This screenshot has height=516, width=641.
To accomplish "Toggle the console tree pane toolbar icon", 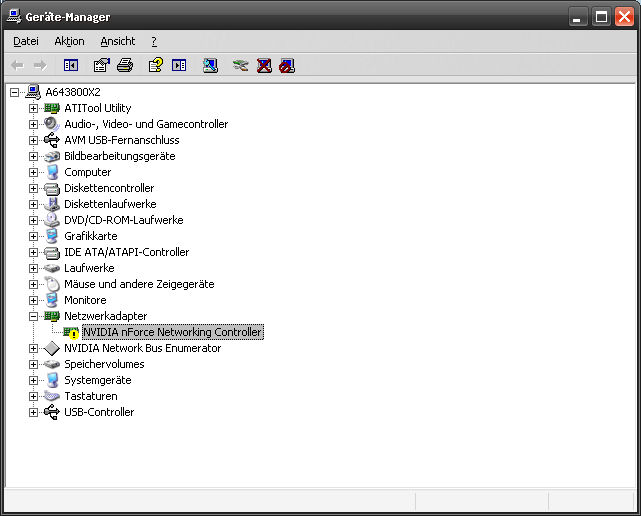I will click(71, 65).
